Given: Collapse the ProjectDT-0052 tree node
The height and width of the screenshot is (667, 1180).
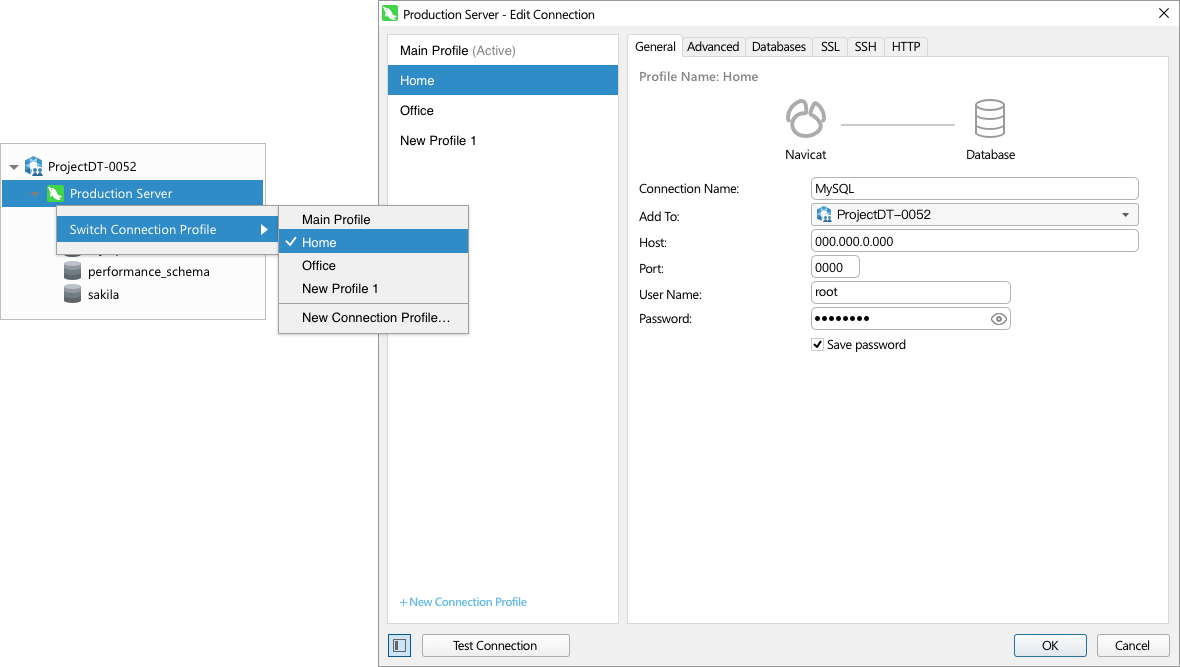Looking at the screenshot, I should (x=14, y=167).
